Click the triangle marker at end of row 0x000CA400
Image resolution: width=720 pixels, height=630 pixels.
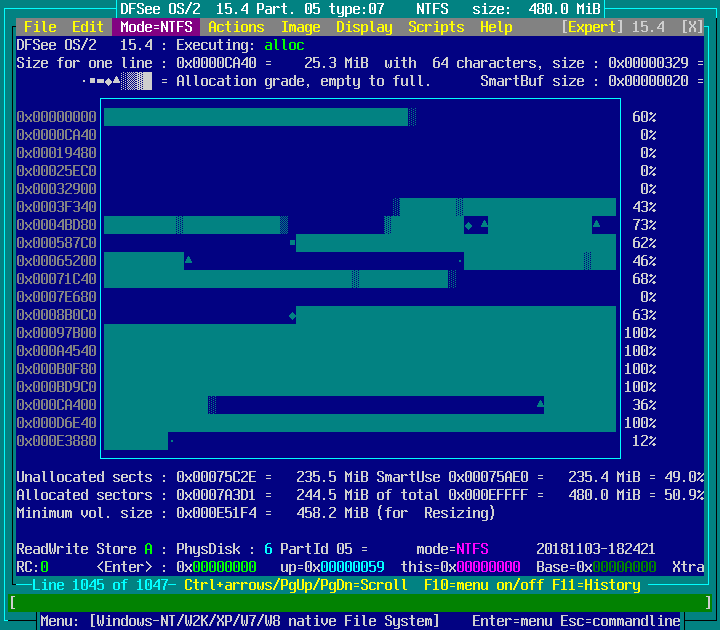click(x=540, y=404)
